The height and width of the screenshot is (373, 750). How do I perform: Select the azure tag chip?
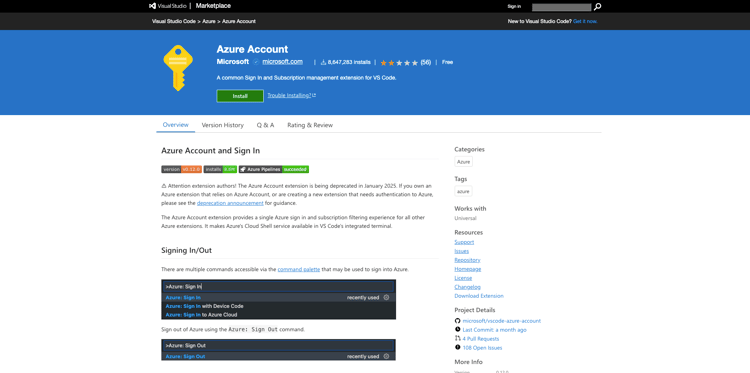463,191
